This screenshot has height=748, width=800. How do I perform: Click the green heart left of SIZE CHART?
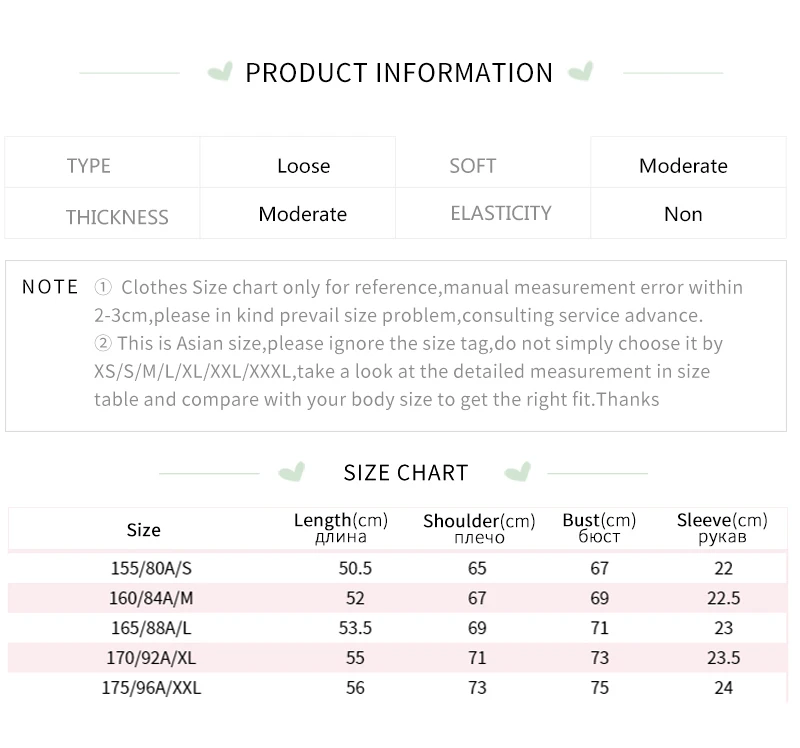tap(292, 471)
